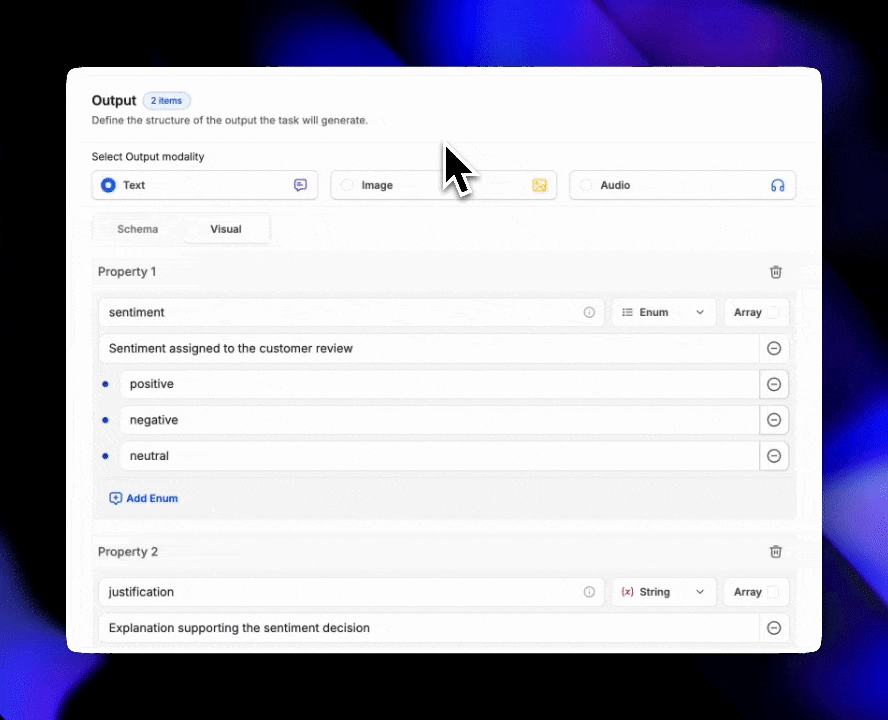Edit the sentiment property name field
The image size is (888, 720).
pyautogui.click(x=351, y=312)
